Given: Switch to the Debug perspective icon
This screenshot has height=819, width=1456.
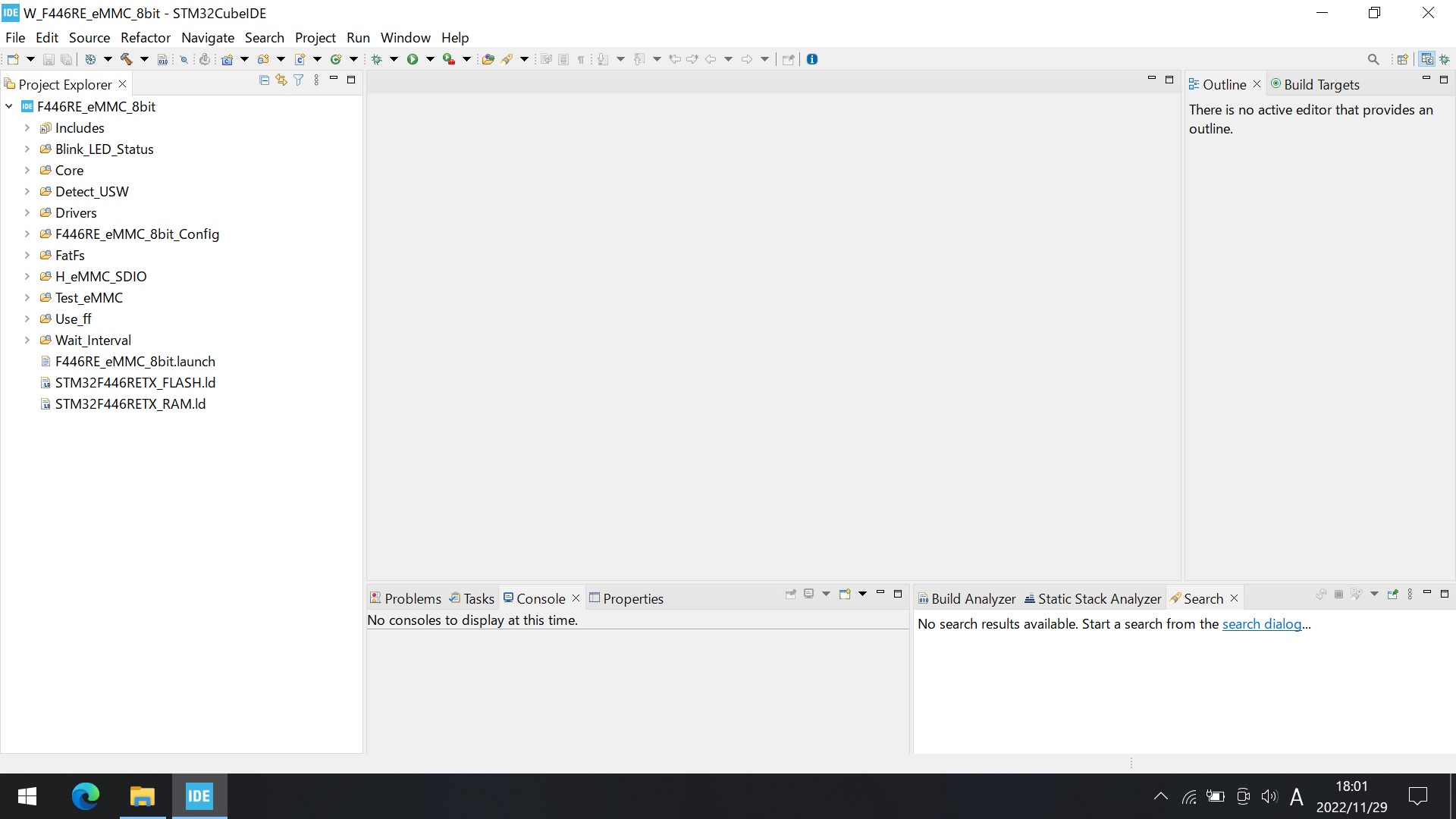Looking at the screenshot, I should 1445,59.
